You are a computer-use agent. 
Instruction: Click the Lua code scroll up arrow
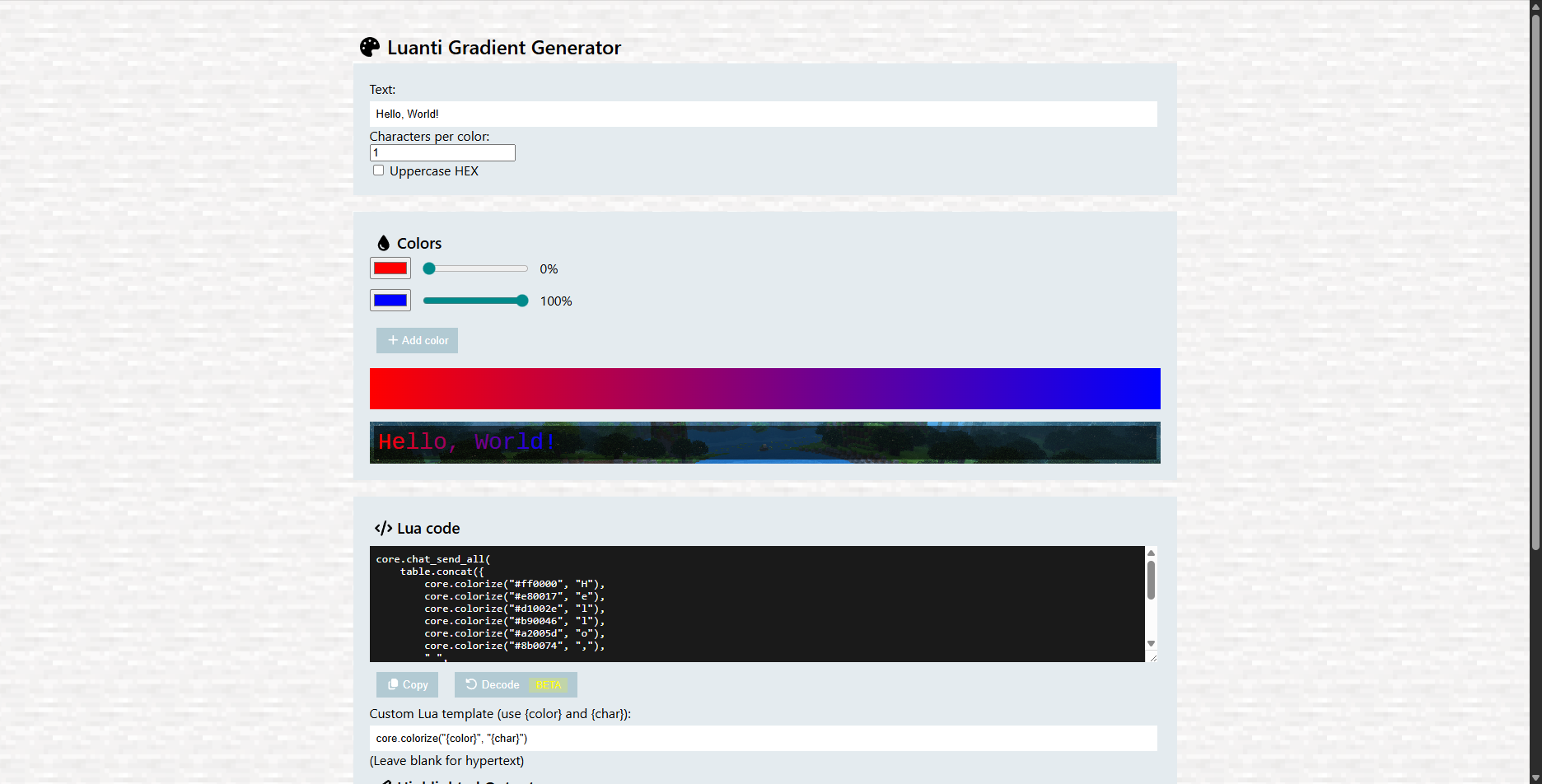click(1151, 553)
